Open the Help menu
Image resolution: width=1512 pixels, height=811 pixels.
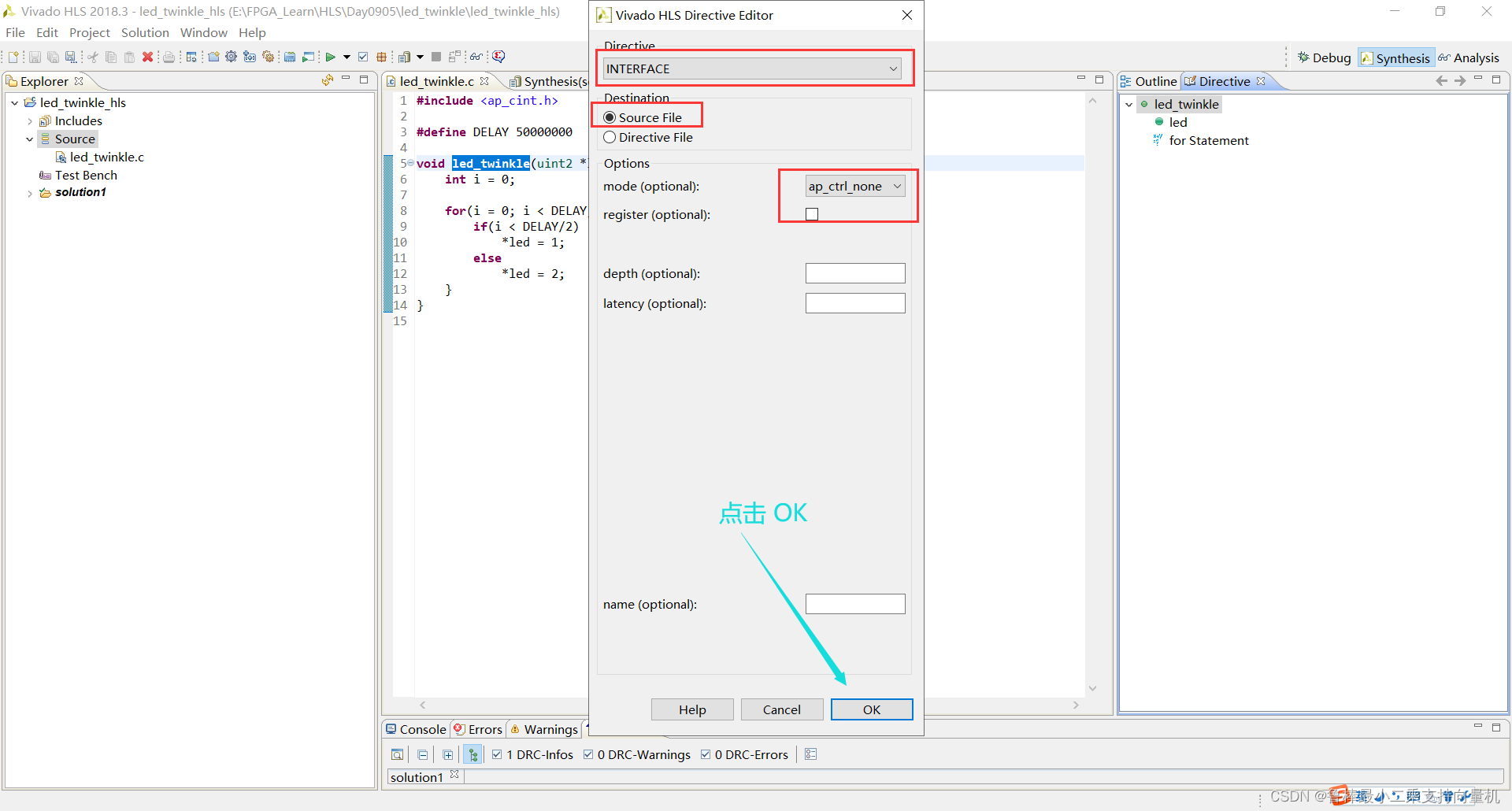pos(253,32)
